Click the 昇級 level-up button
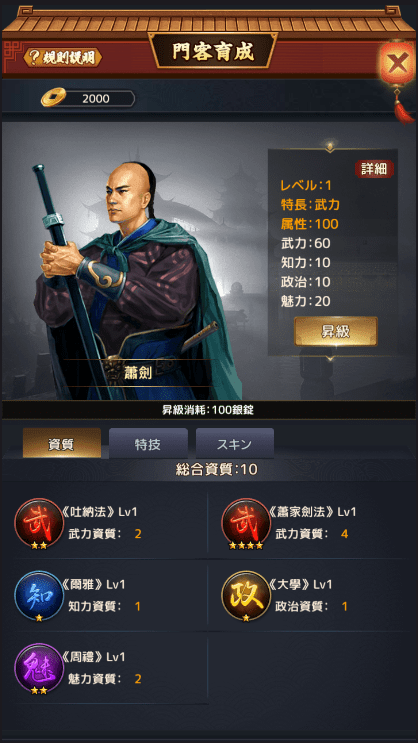Viewport: 418px width, 743px height. coord(336,331)
